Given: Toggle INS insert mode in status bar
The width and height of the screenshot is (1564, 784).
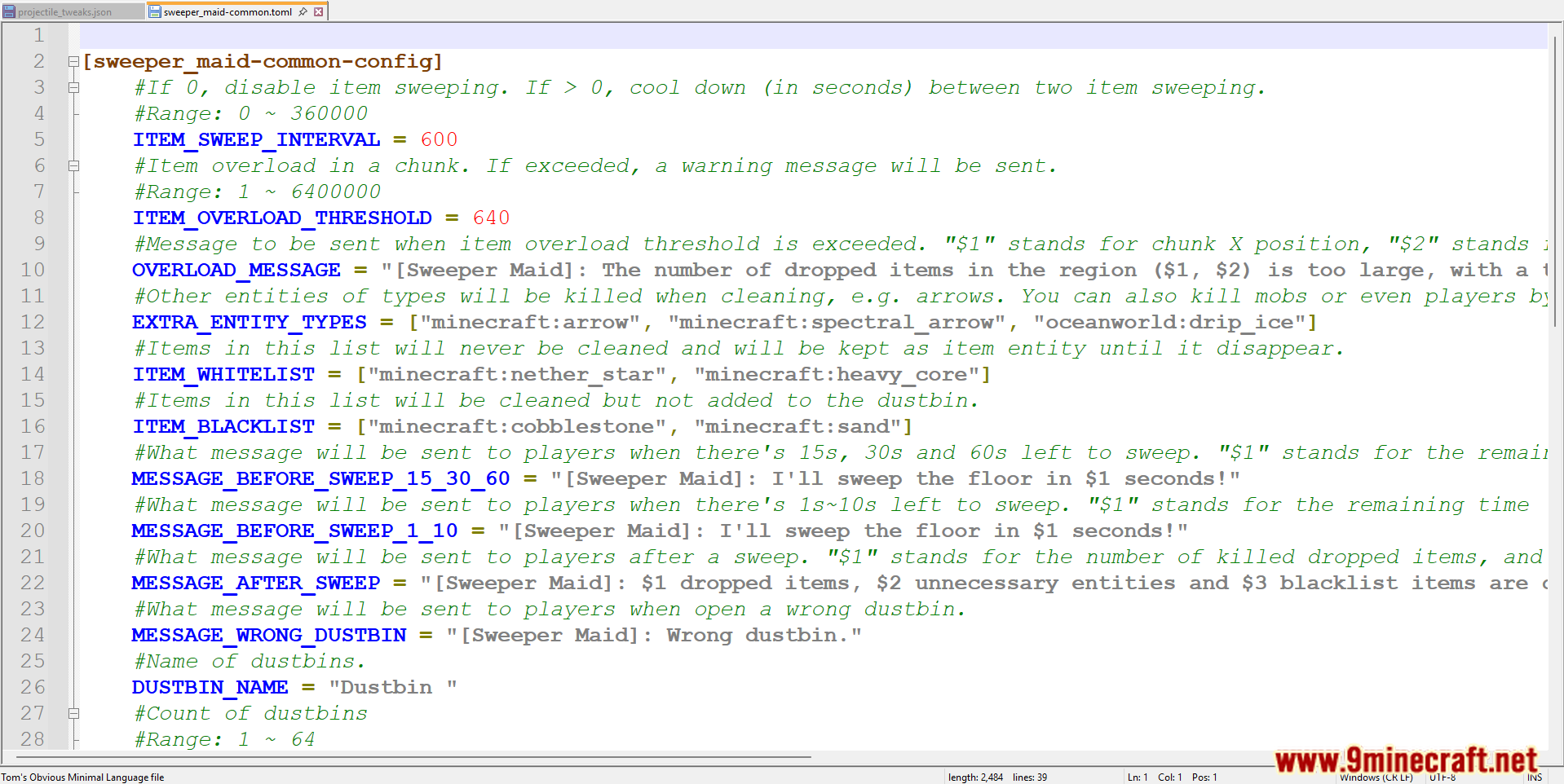Looking at the screenshot, I should [x=1535, y=777].
